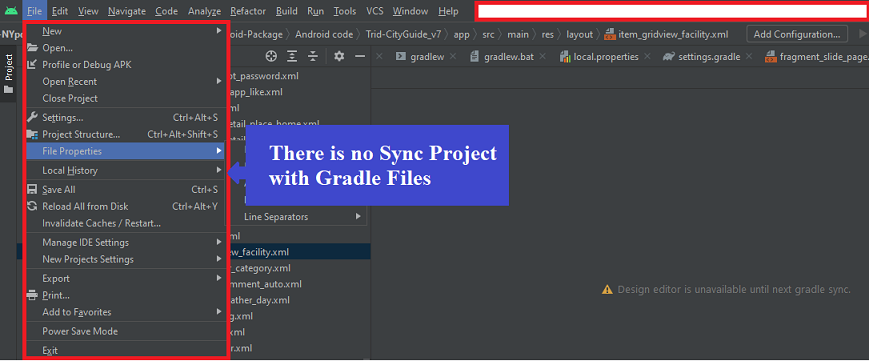Open the Window menu
Viewport: 869px width, 361px height.
click(x=410, y=11)
